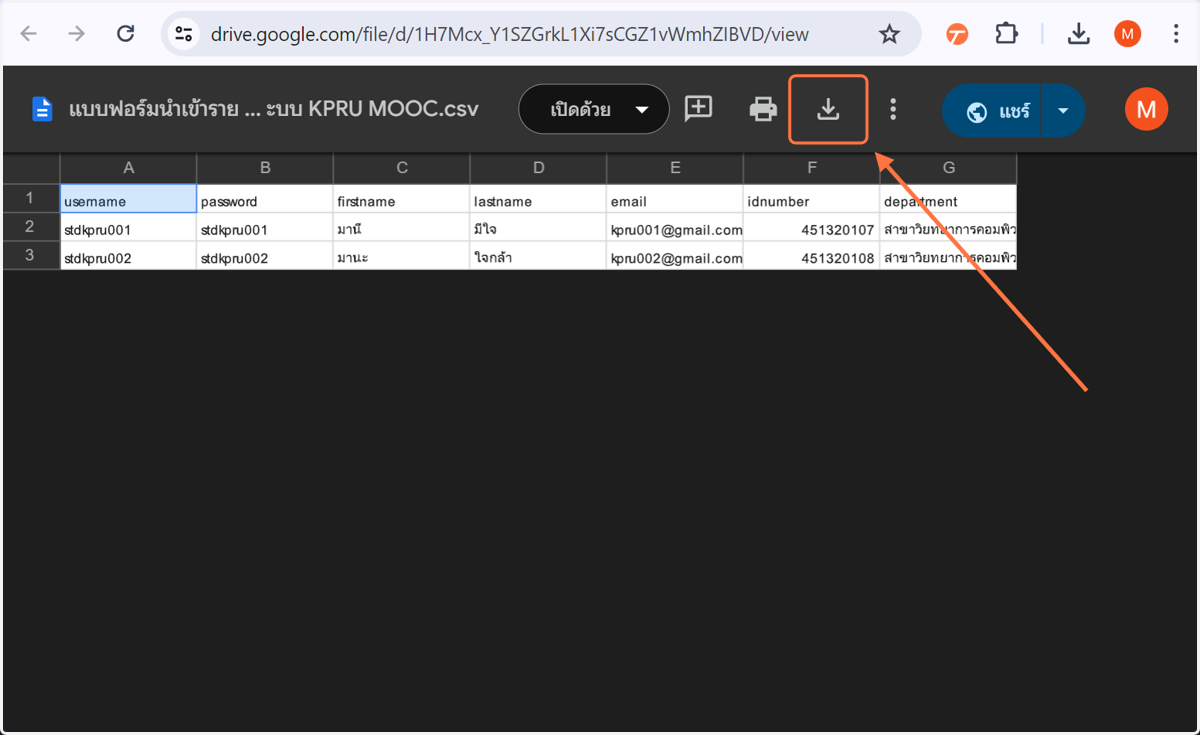This screenshot has height=735, width=1200.
Task: Open the browser downloads tray icon
Action: 1078,34
